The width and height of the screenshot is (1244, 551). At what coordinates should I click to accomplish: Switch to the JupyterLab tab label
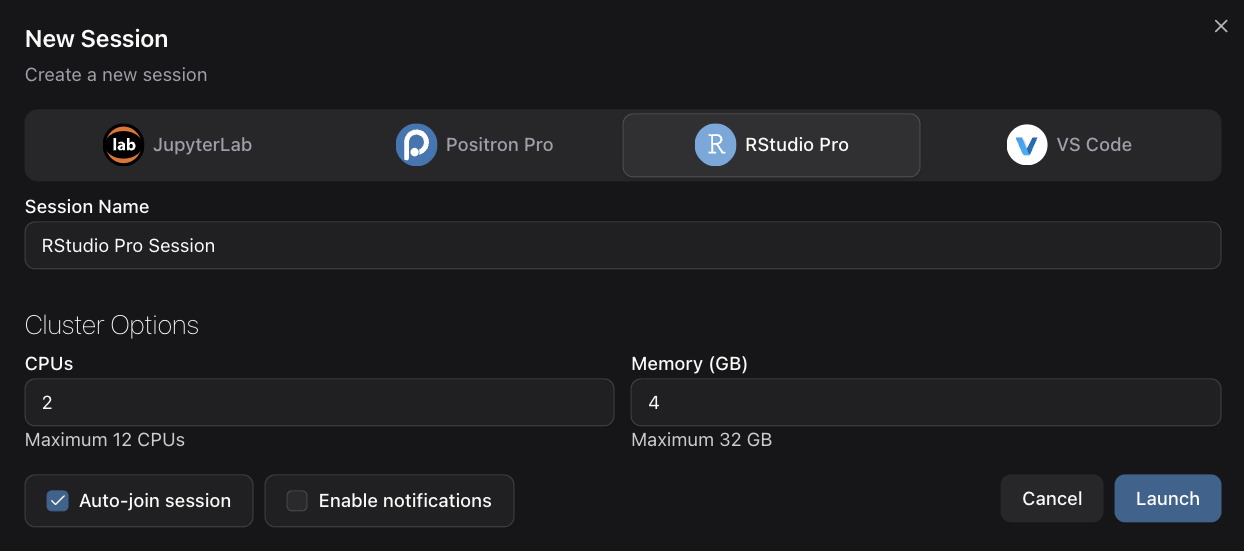point(202,145)
